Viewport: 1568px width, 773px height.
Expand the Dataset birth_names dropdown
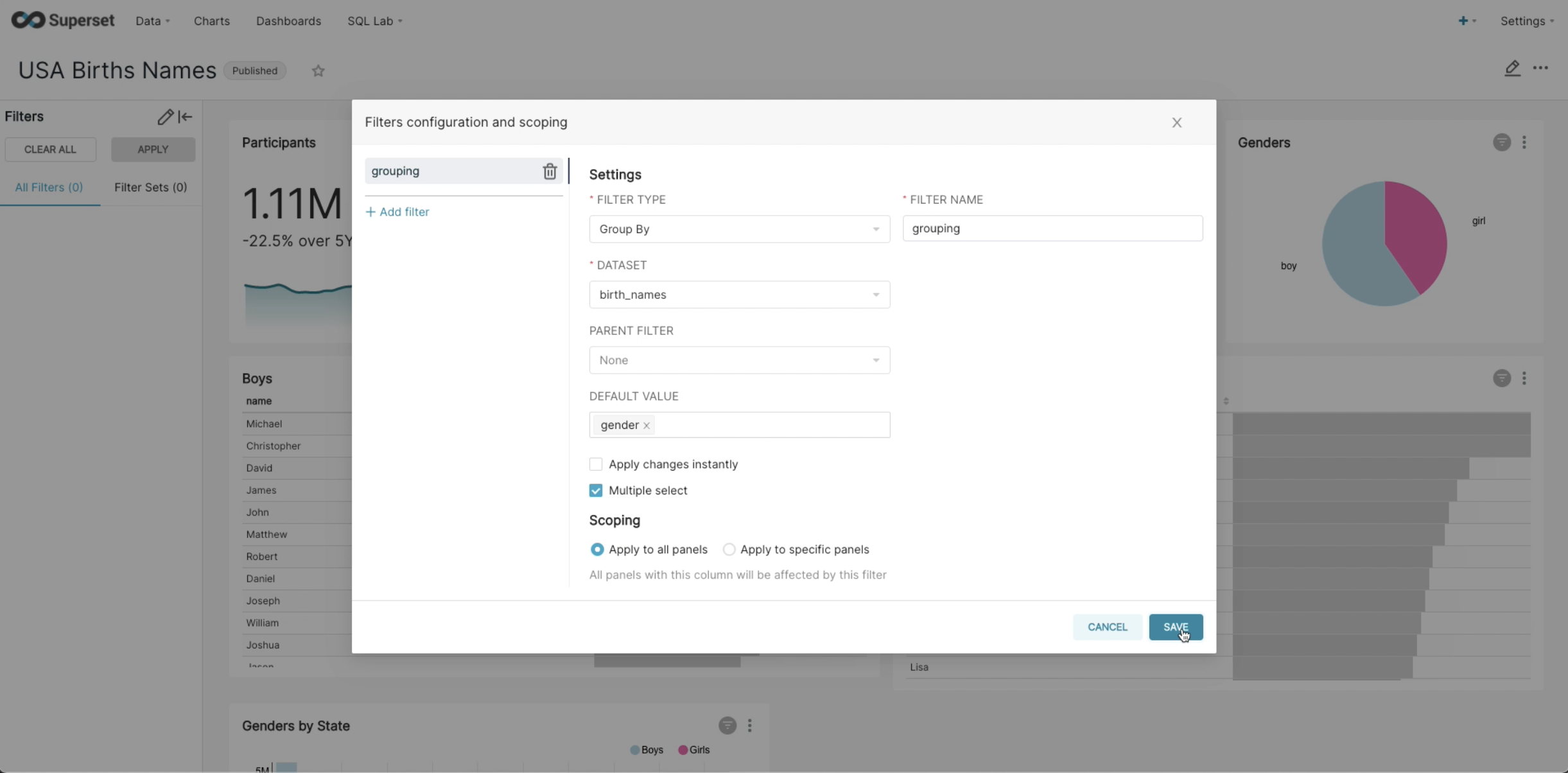tap(739, 295)
